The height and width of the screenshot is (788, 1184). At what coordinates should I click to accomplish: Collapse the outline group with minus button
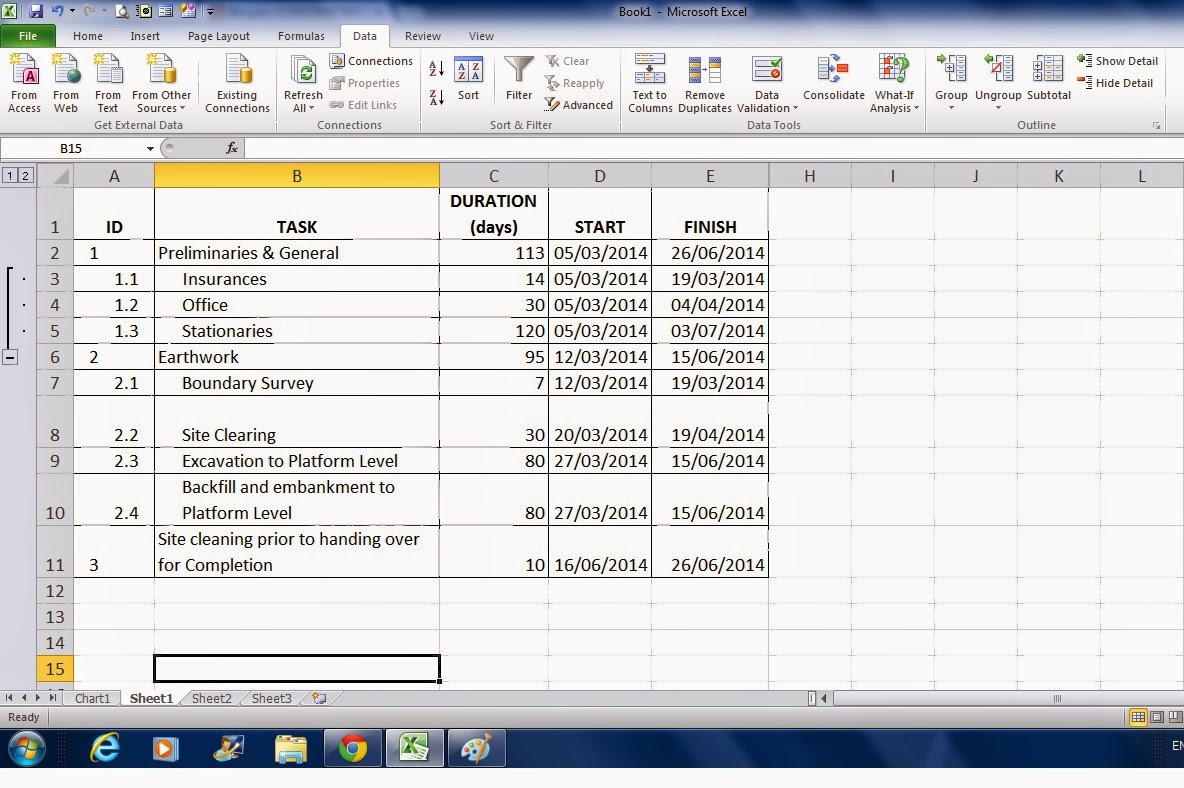(10, 358)
